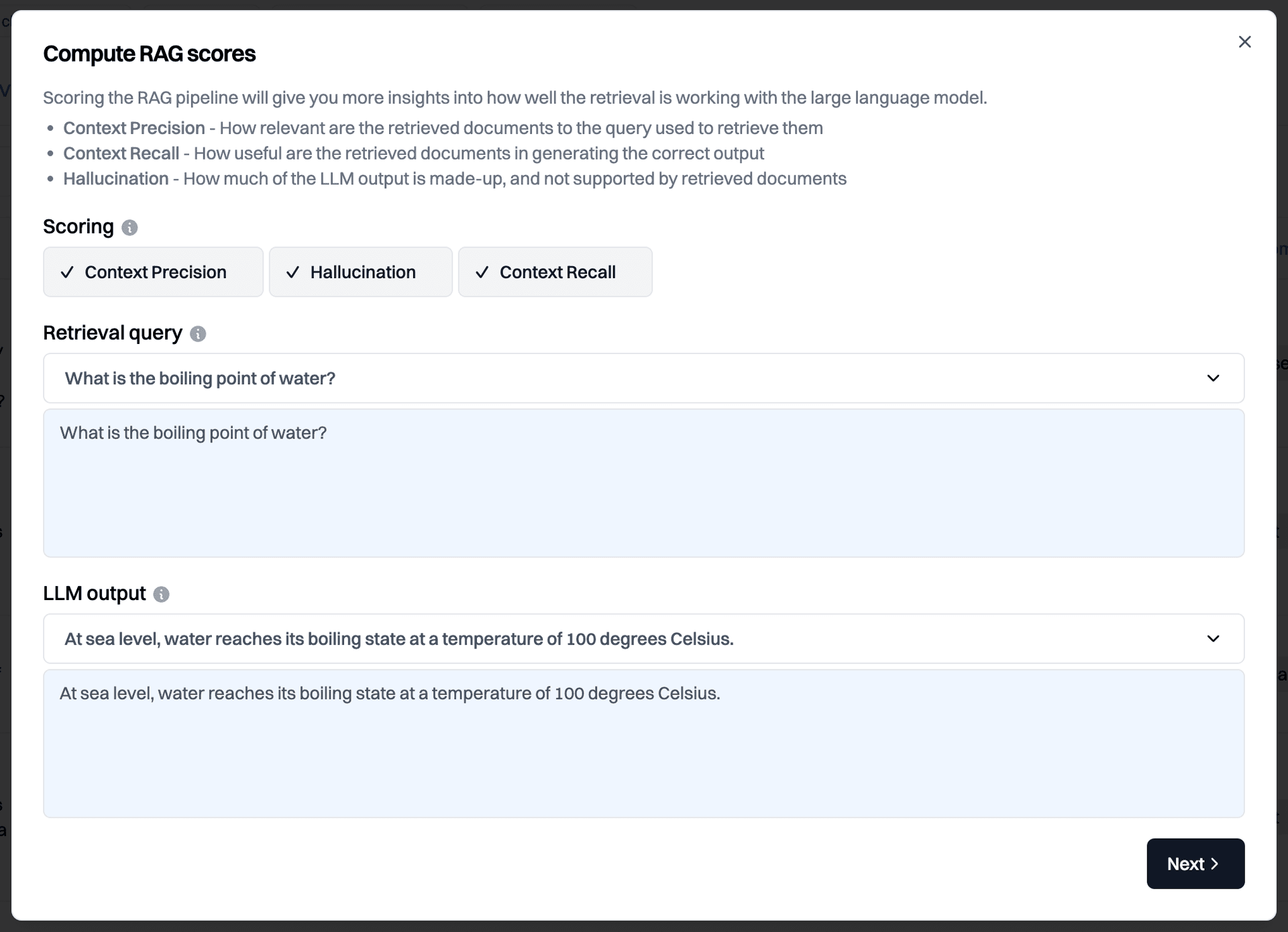Expand the LLM output dropdown chevron
This screenshot has width=1288, height=932.
coord(1213,638)
